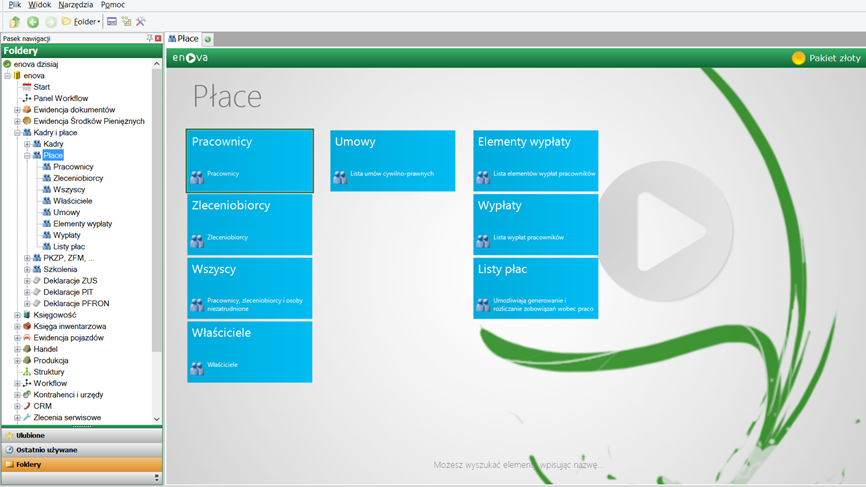Select Zleceniobiorcy in the tree

78,178
